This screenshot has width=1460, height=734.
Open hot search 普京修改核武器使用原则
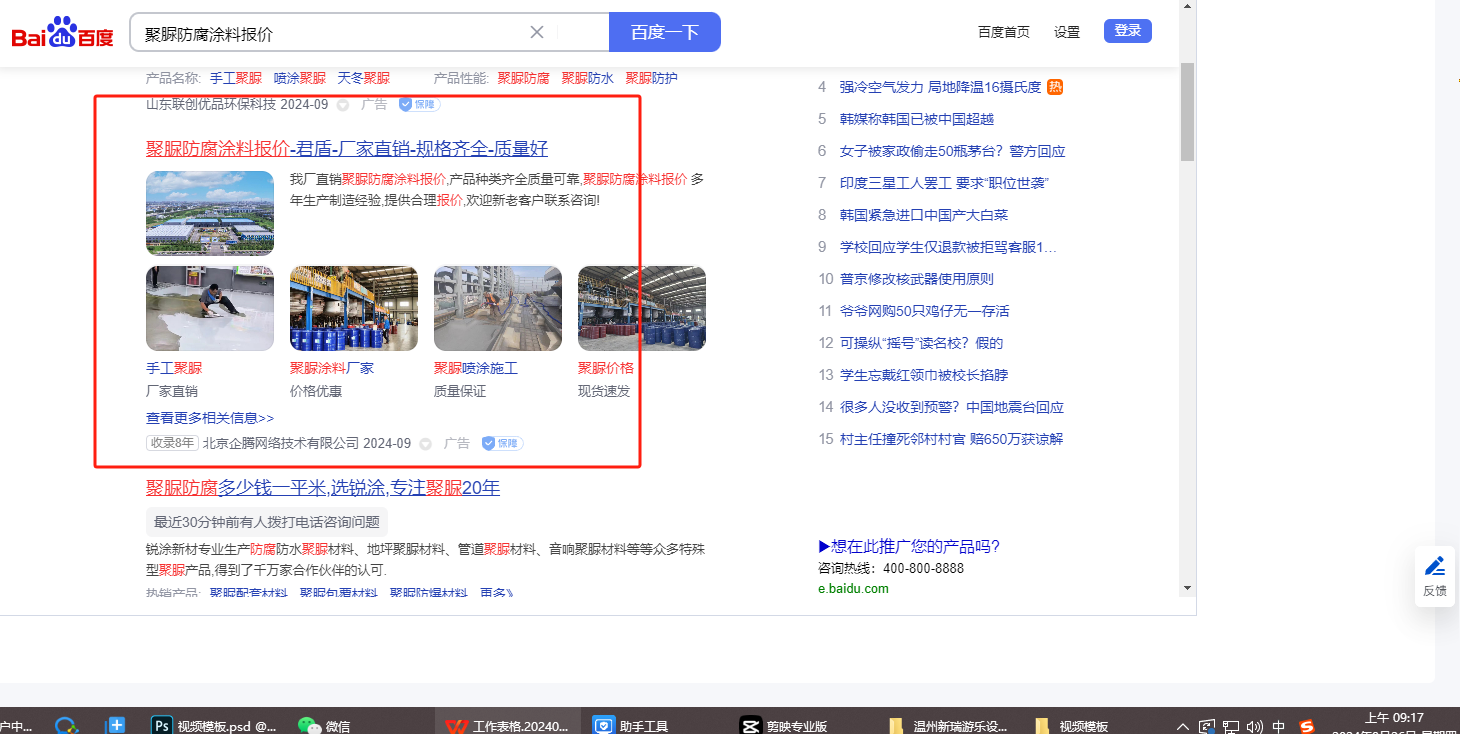pos(917,279)
